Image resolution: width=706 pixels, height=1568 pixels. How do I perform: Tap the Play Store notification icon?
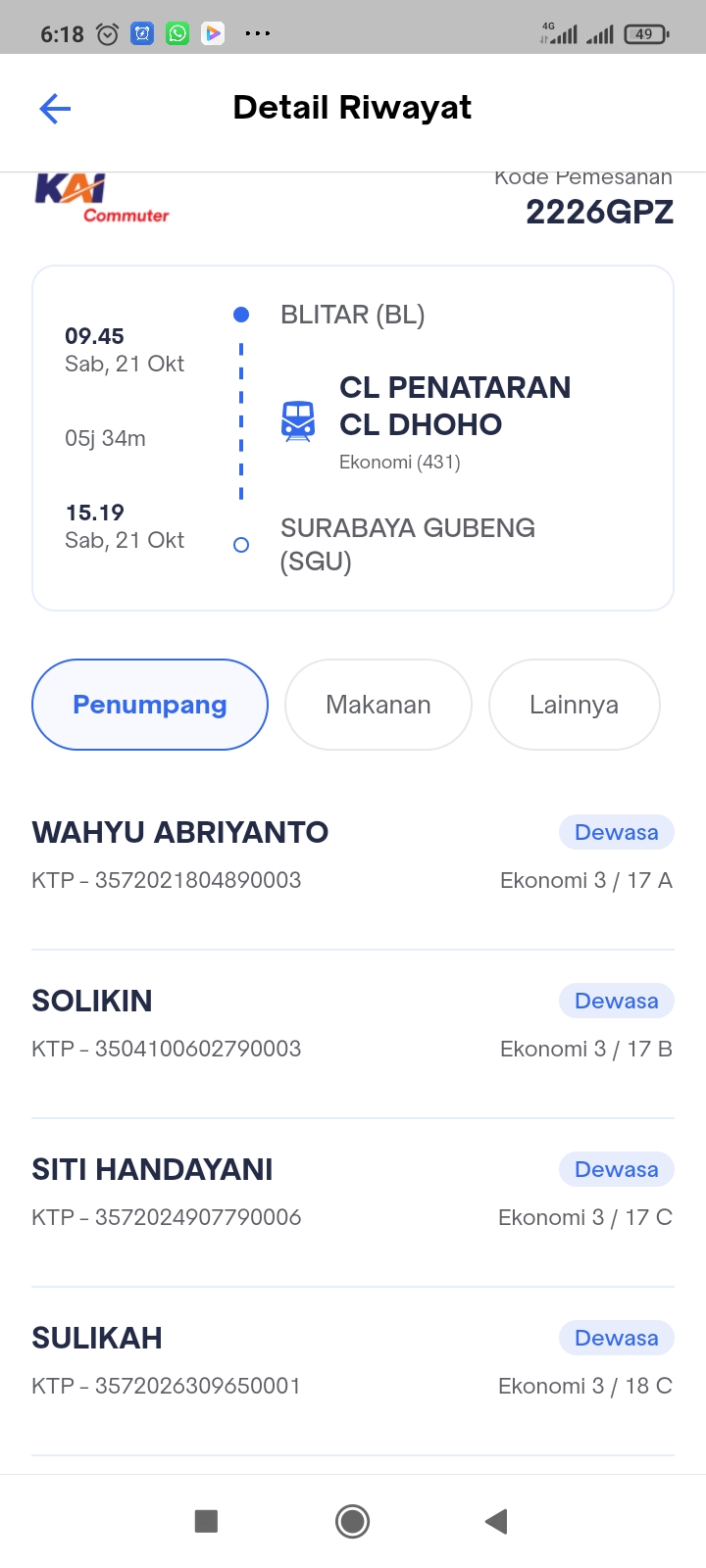click(213, 34)
